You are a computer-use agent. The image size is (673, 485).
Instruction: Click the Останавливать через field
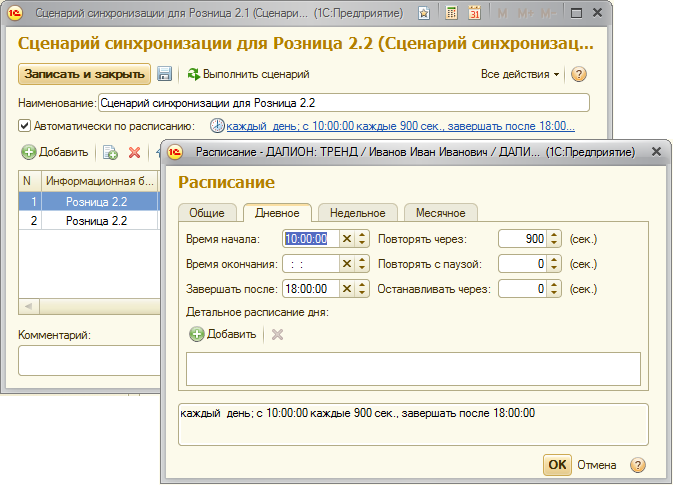click(523, 289)
